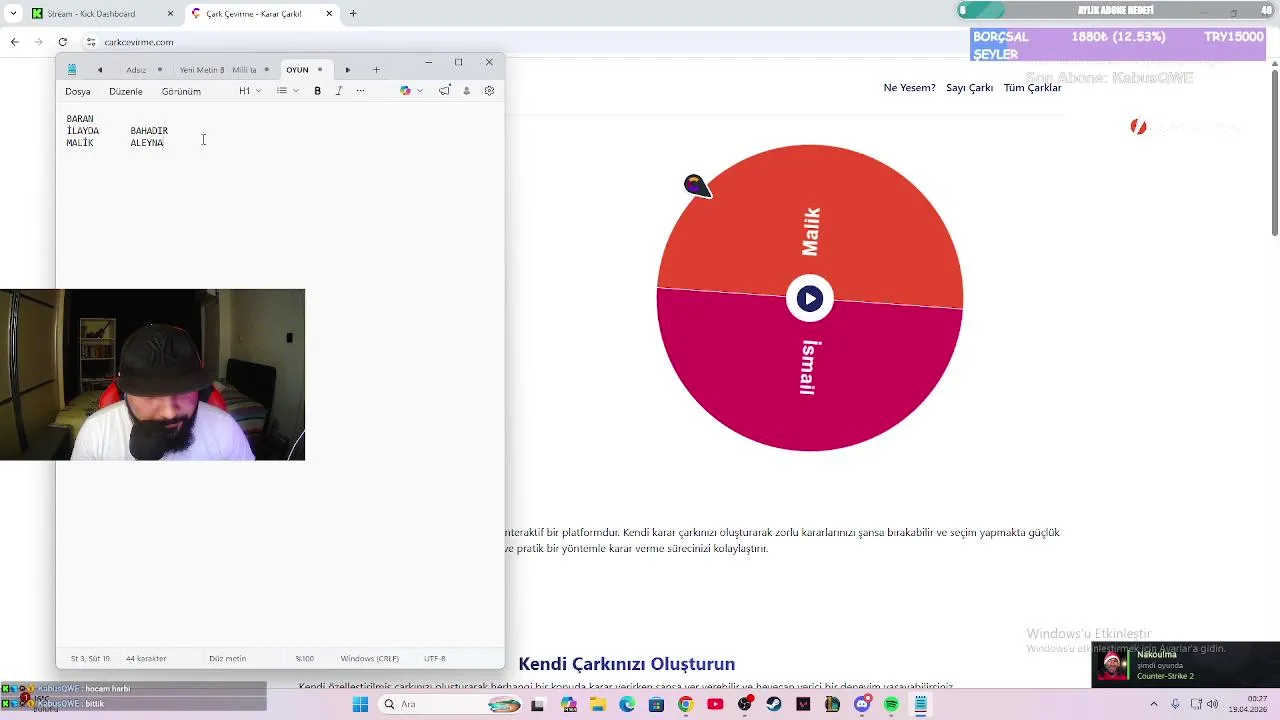Screen dimensions: 1280x720
Task: Expand the H1 heading dropdown
Action: pyautogui.click(x=250, y=91)
